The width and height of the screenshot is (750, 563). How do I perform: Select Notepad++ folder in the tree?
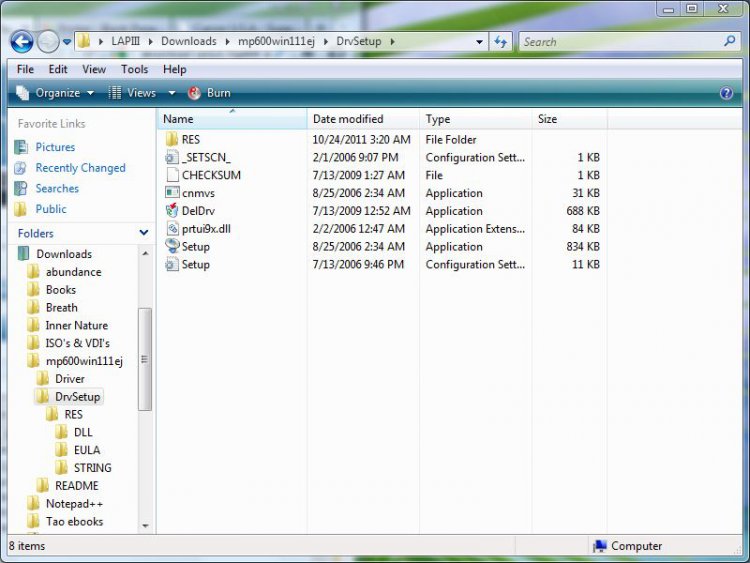pos(74,504)
